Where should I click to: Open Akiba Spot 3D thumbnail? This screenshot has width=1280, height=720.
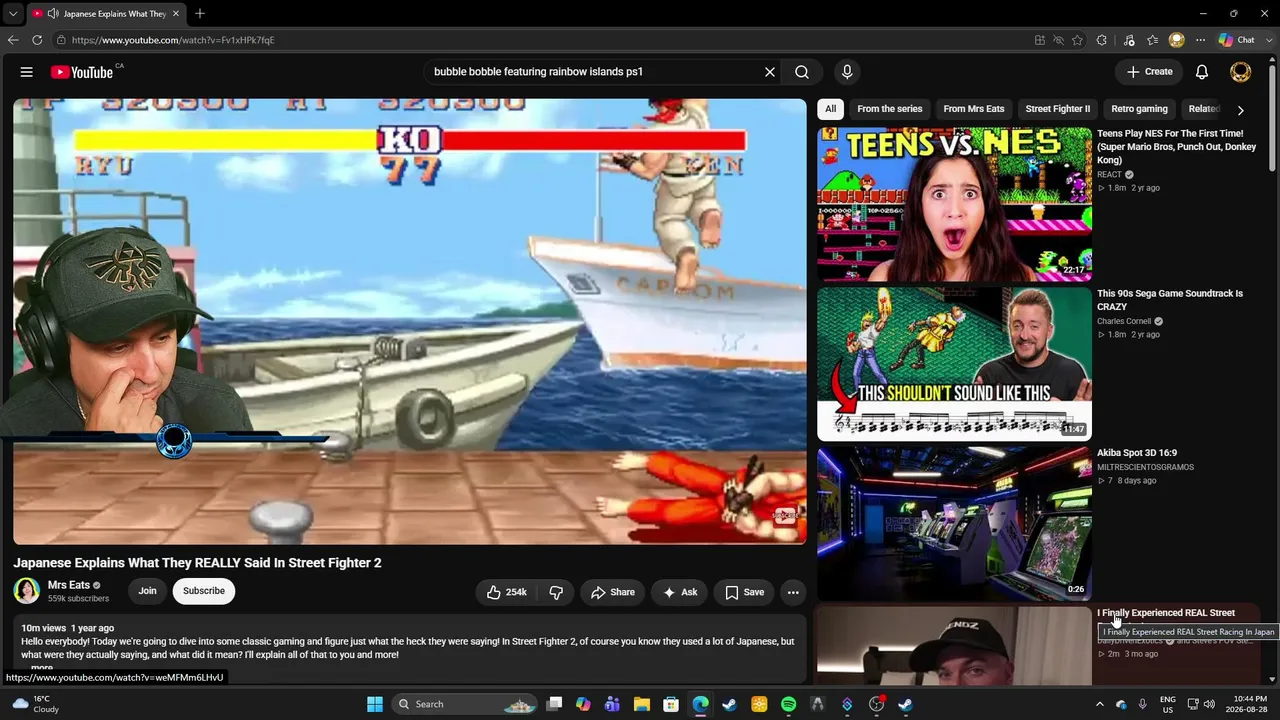coord(954,524)
